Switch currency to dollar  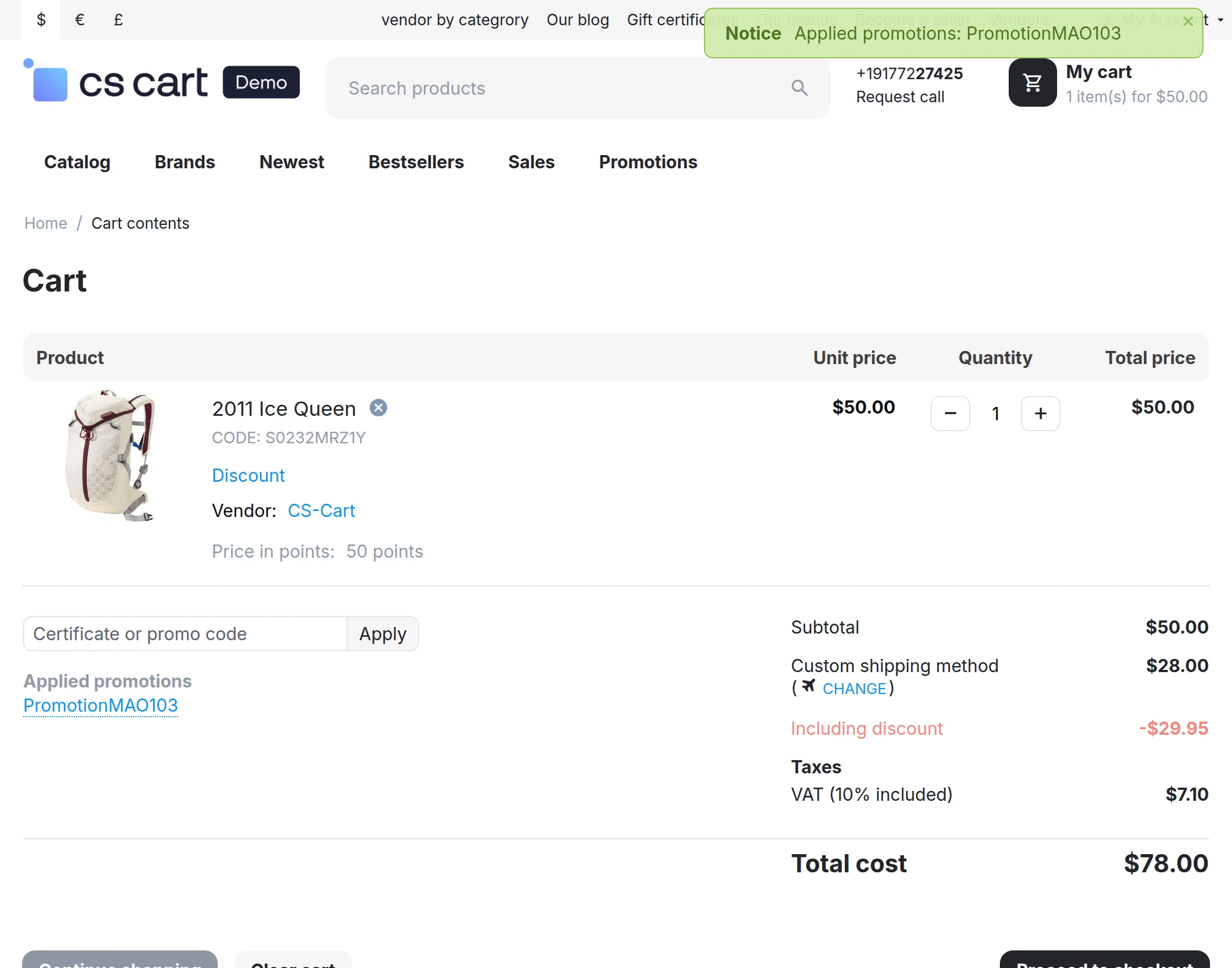pos(41,20)
